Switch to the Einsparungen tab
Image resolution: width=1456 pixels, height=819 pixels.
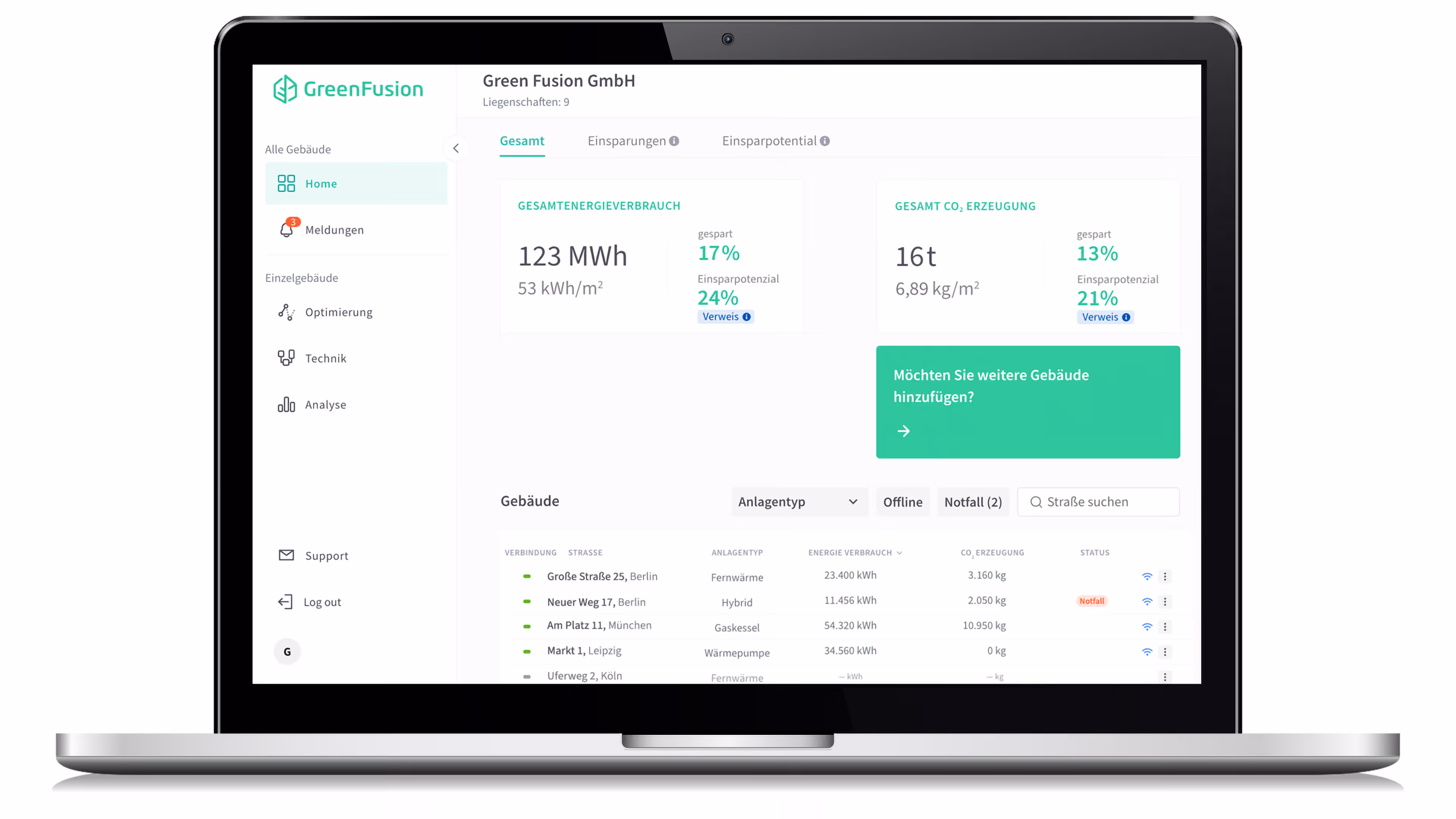628,141
